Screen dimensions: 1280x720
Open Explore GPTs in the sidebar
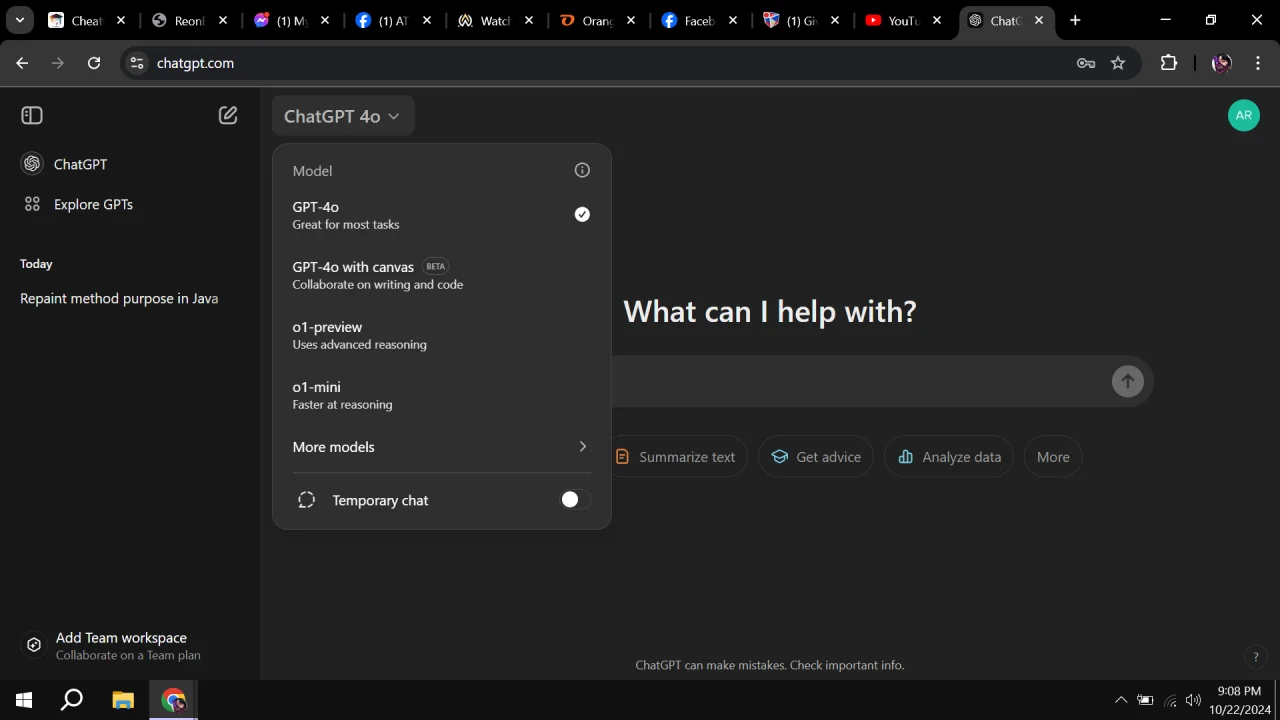coord(130,204)
